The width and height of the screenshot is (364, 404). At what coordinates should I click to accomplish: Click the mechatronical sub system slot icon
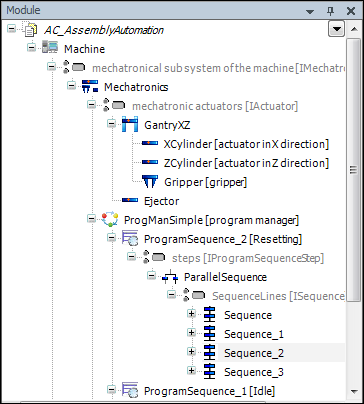coord(74,67)
